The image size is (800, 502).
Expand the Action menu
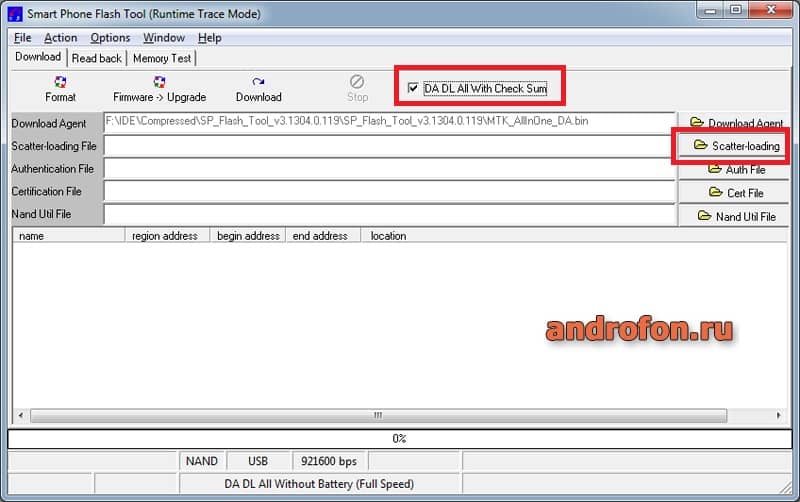[61, 38]
